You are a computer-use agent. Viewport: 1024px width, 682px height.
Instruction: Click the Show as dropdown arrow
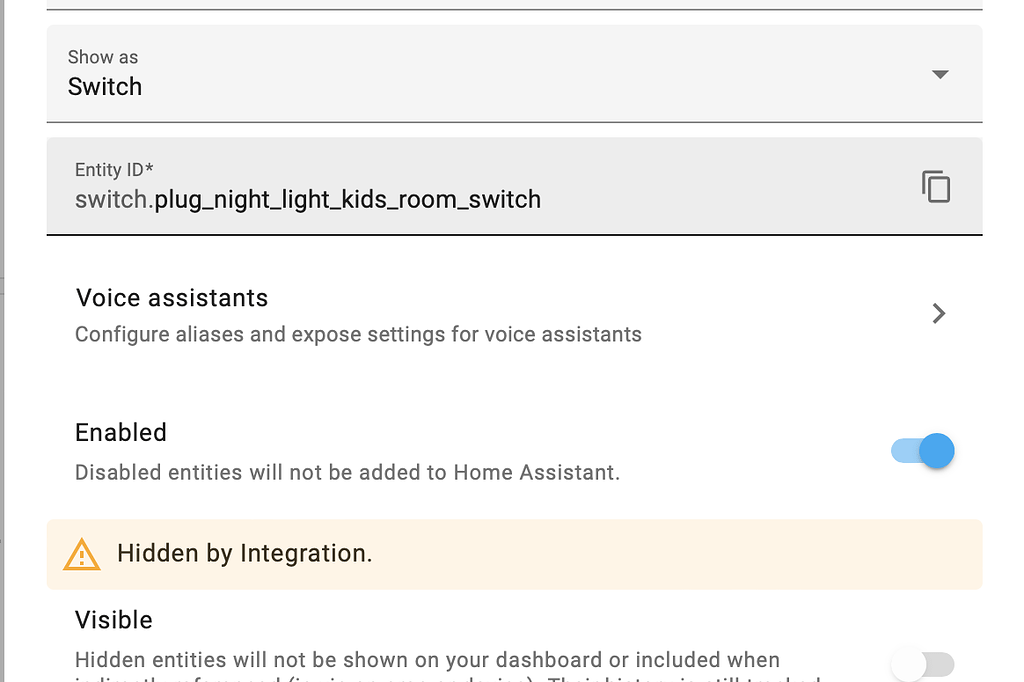click(938, 74)
